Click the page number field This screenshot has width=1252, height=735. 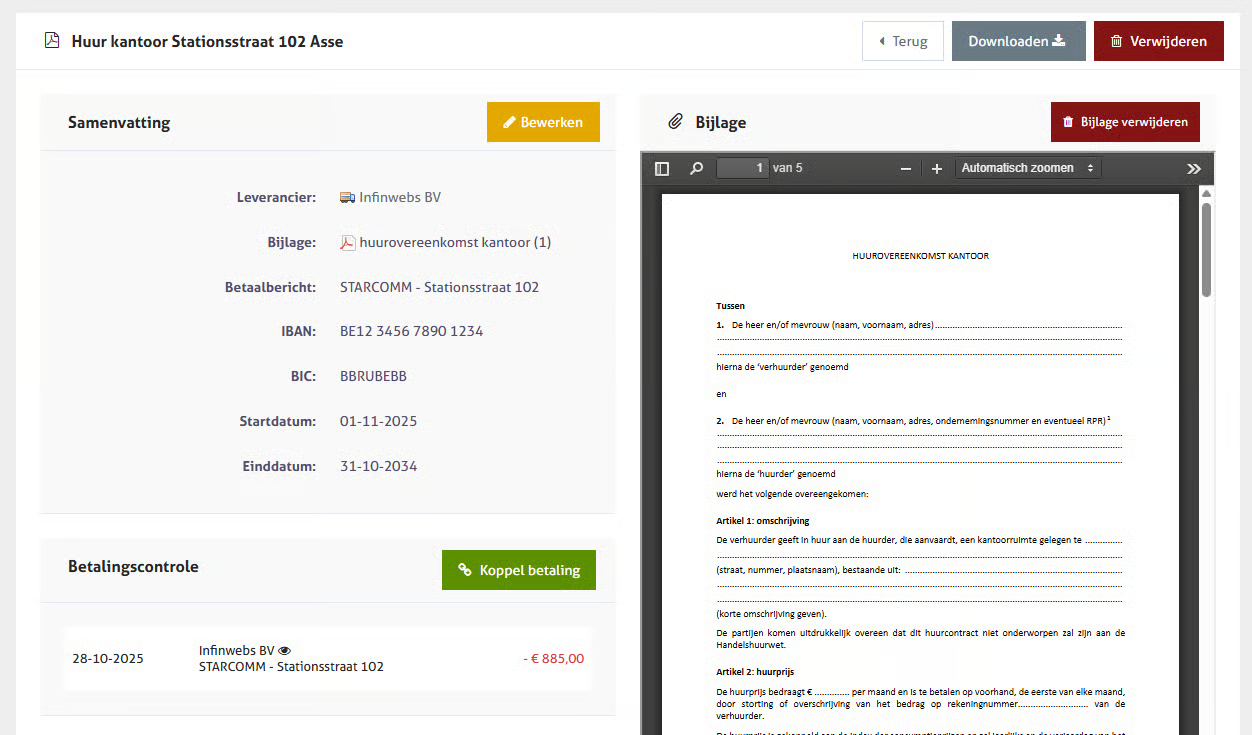pos(742,168)
